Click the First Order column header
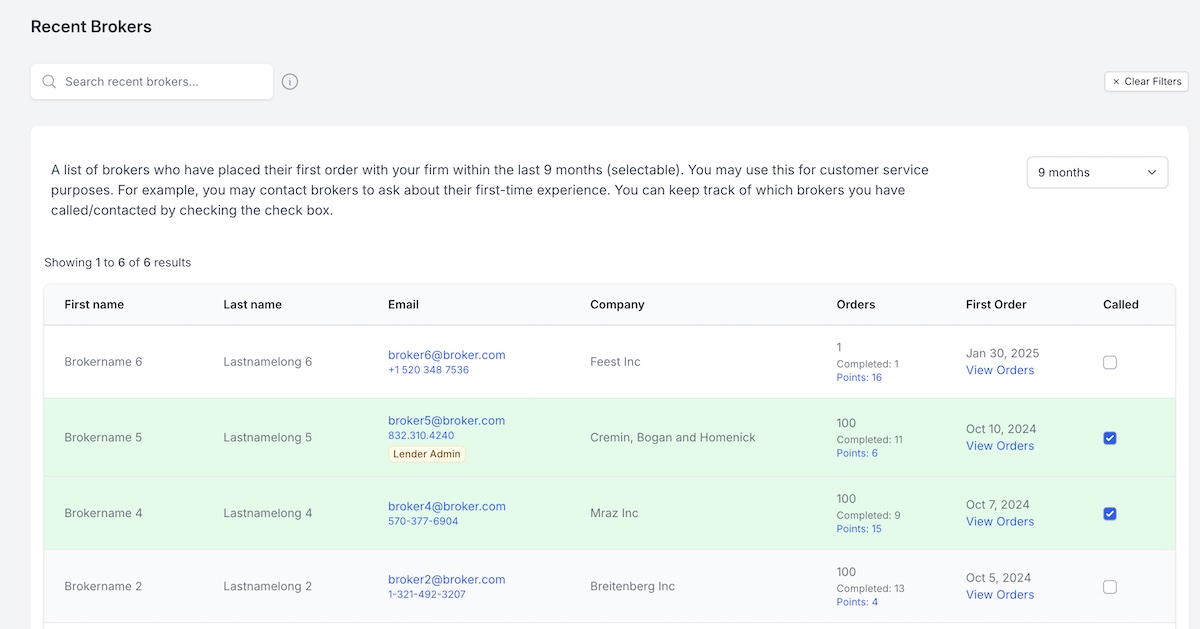1200x629 pixels. tap(996, 304)
